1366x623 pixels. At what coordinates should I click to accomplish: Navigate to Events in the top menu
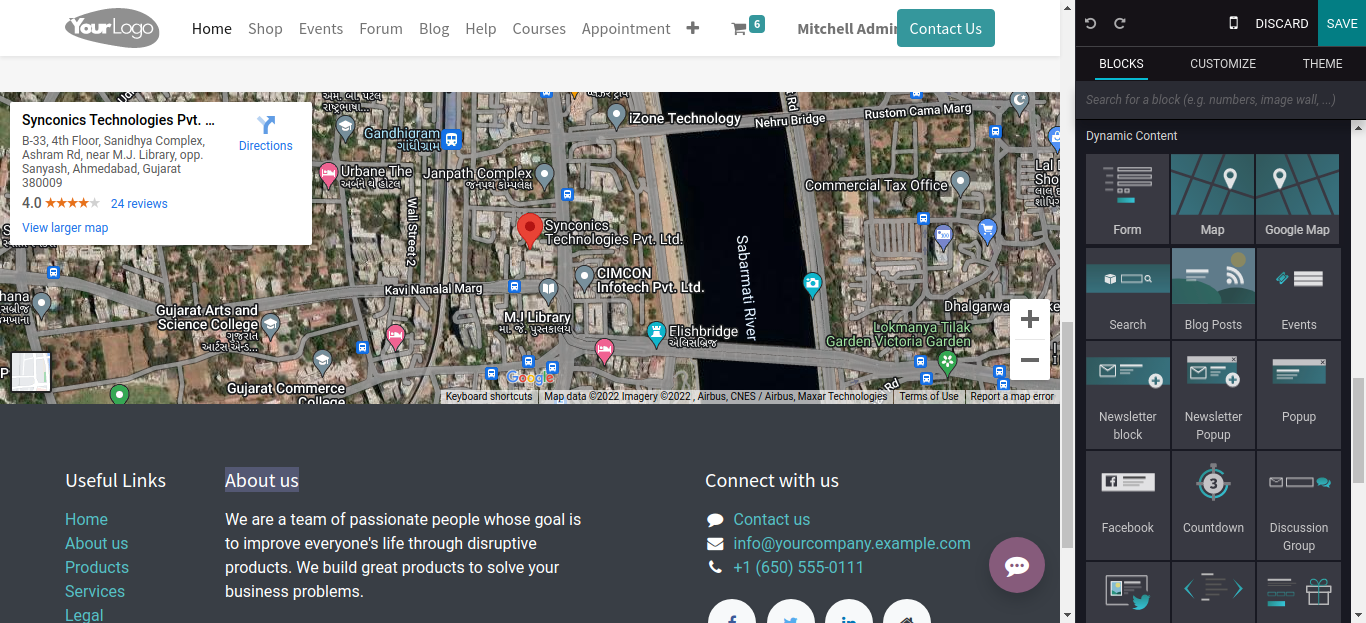pyautogui.click(x=321, y=29)
